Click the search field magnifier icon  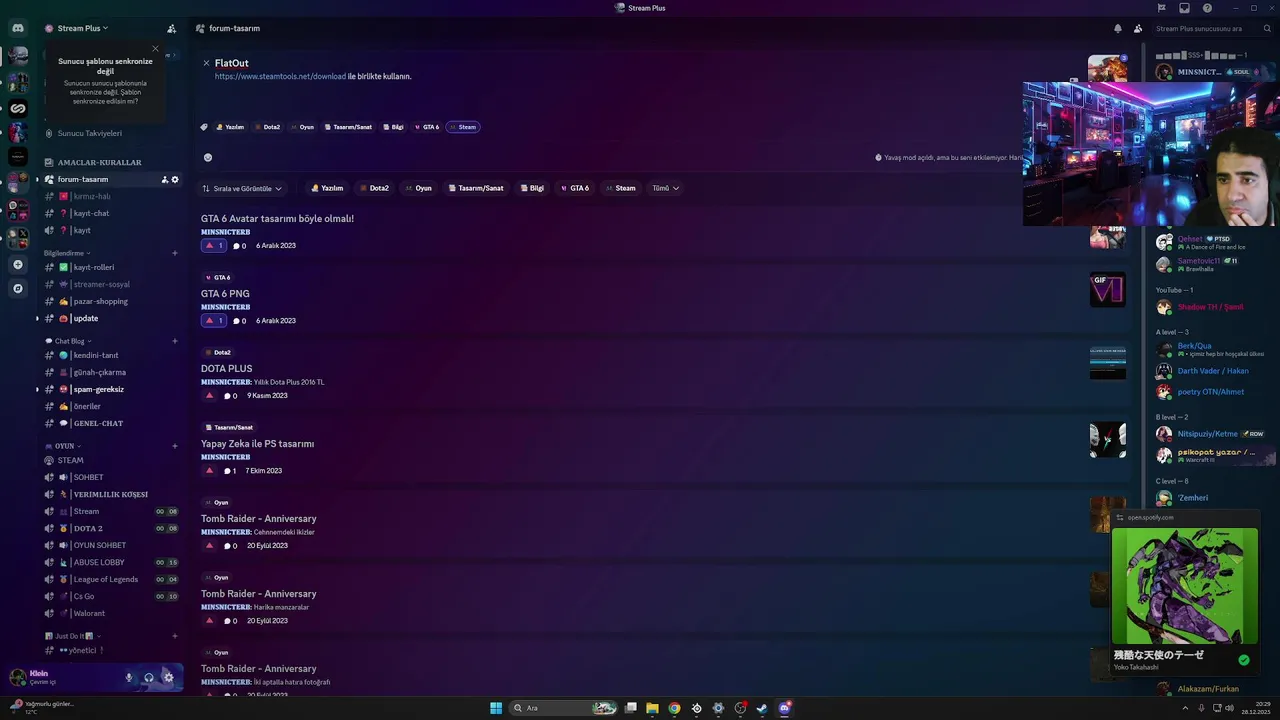tap(1267, 28)
